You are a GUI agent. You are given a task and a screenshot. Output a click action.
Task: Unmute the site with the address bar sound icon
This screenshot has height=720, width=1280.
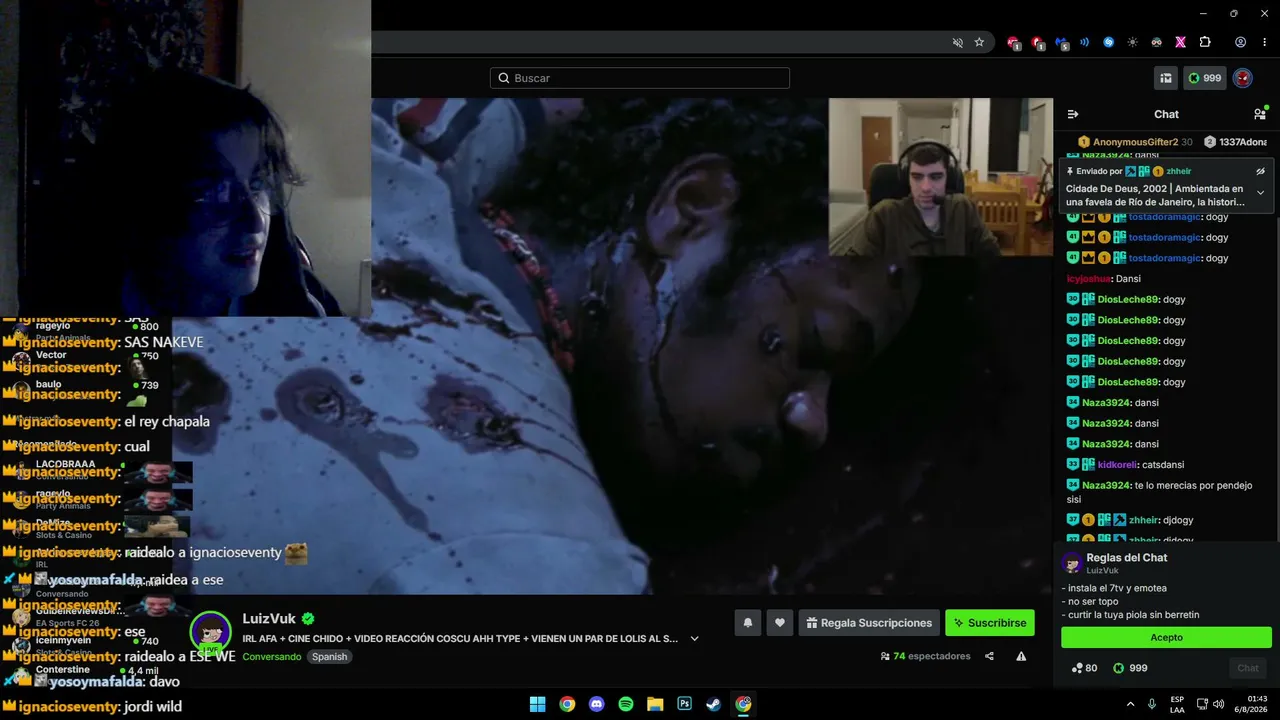click(958, 42)
